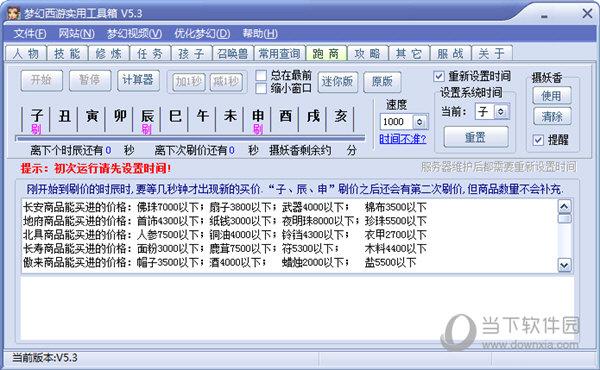Click the price list scrollbar thumb
The image size is (600, 370).
point(565,218)
